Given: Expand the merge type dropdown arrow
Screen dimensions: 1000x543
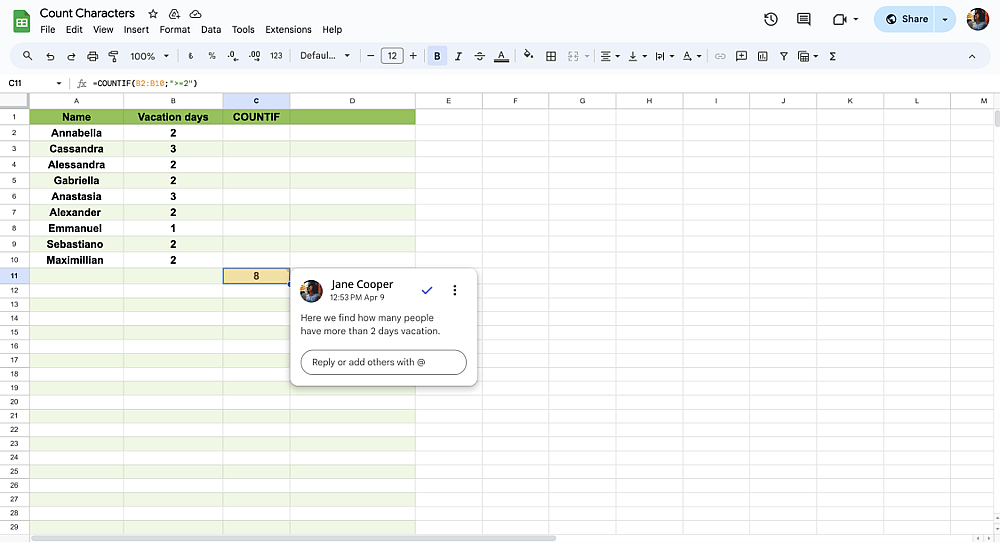Looking at the screenshot, I should (x=587, y=56).
